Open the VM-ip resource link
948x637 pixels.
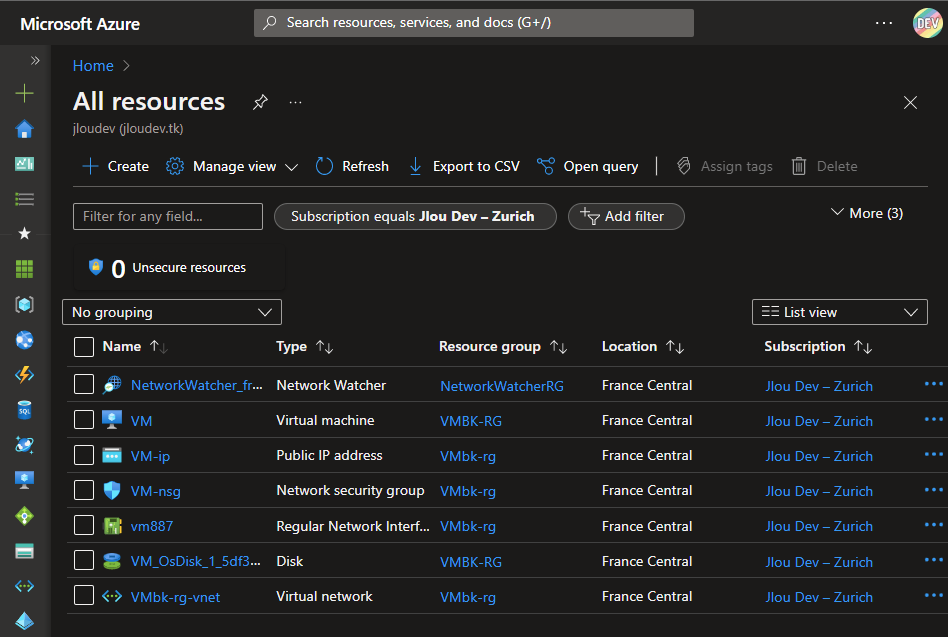click(151, 456)
